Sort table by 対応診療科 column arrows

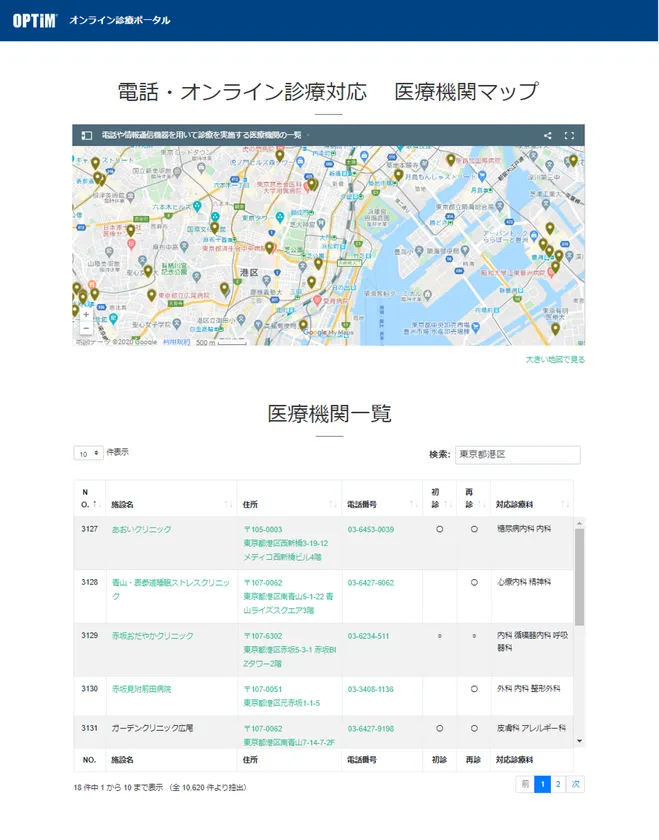[565, 504]
